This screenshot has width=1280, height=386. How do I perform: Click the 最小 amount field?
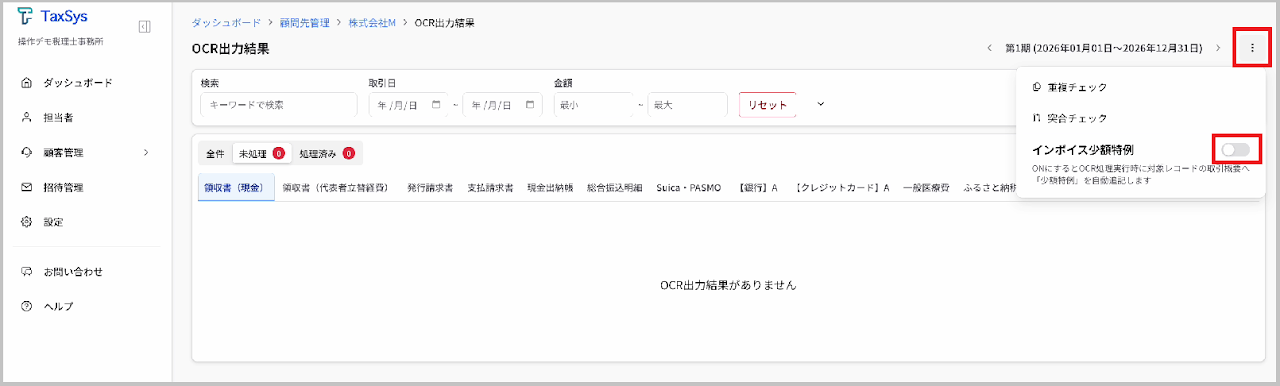[x=594, y=105]
